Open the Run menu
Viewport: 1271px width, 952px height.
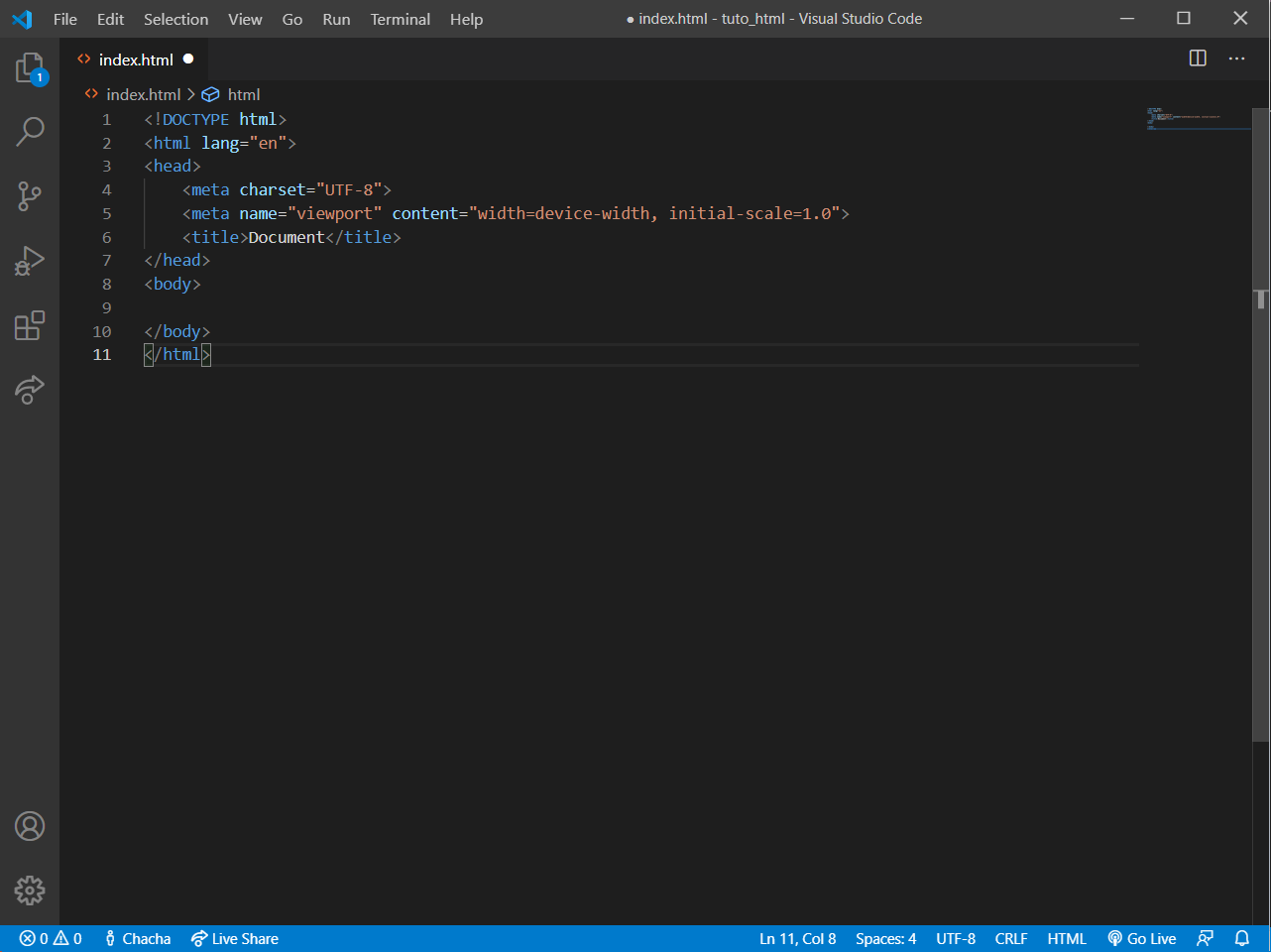pos(336,19)
